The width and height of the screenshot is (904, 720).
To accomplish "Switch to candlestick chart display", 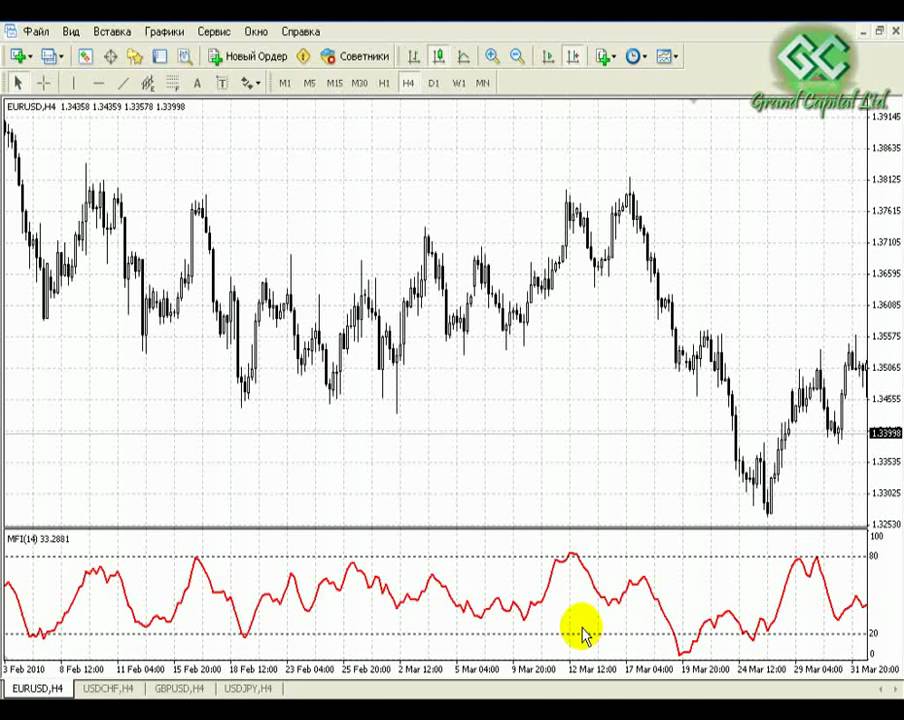I will [x=439, y=56].
